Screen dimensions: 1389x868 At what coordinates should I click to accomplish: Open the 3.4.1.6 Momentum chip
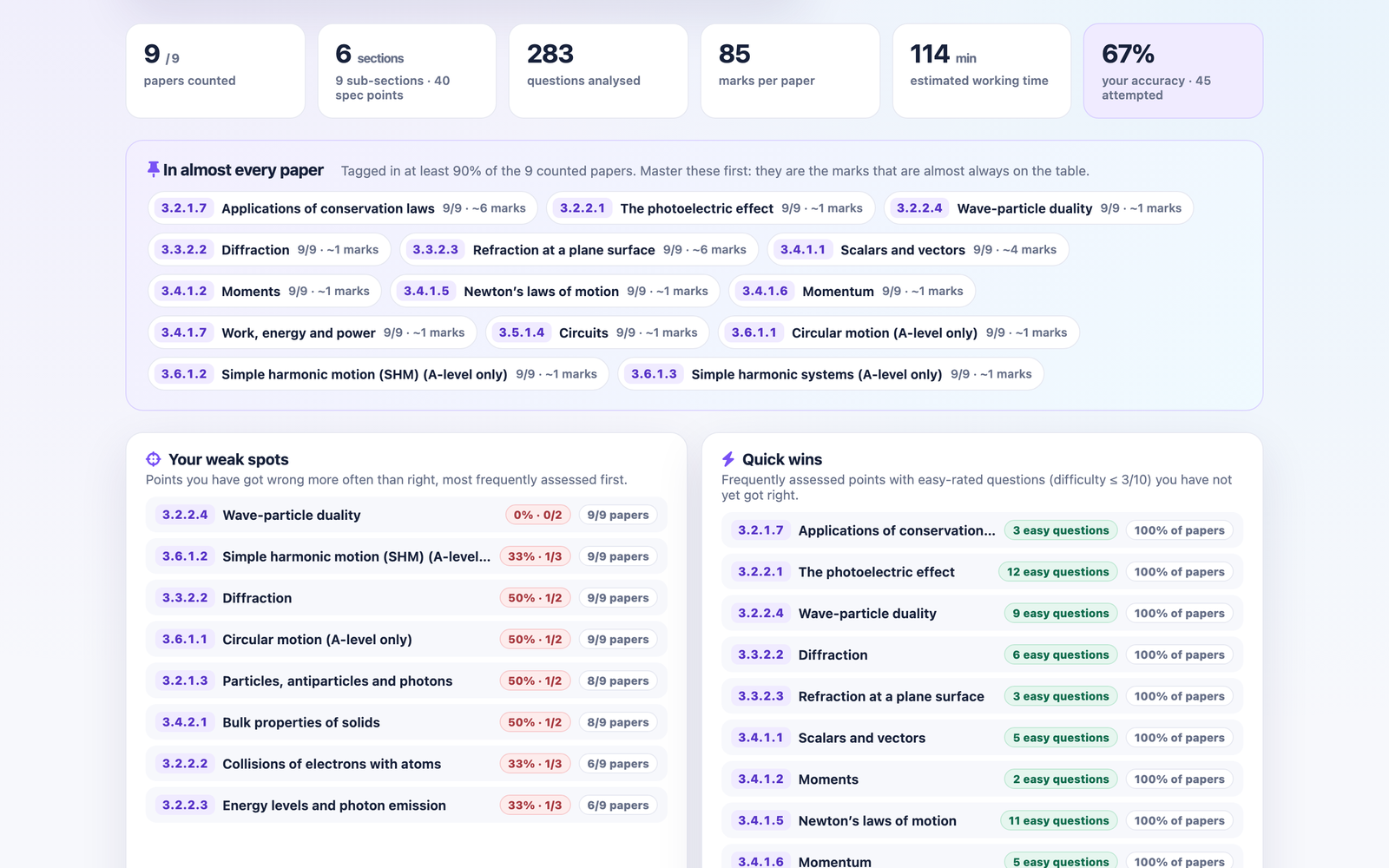coord(852,292)
